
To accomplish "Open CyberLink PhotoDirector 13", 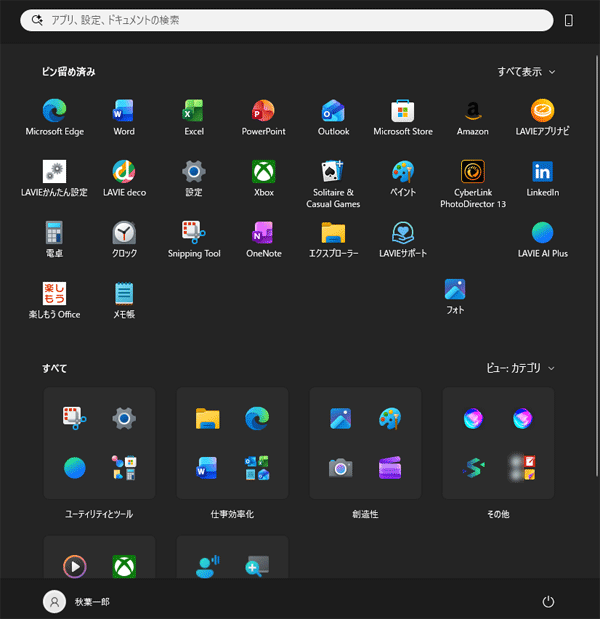I will [472, 184].
